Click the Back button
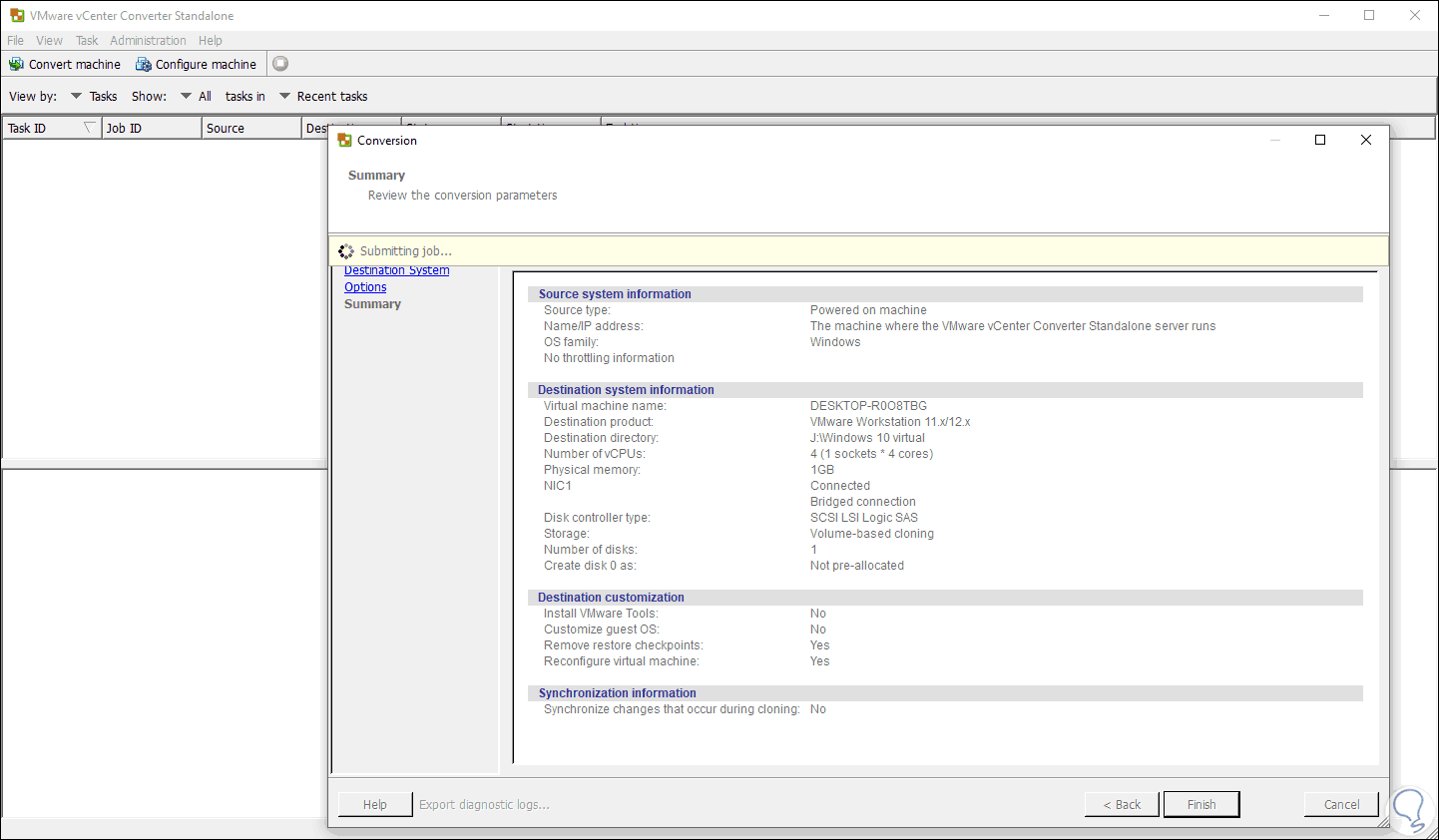The width and height of the screenshot is (1439, 840). pyautogui.click(x=1122, y=805)
